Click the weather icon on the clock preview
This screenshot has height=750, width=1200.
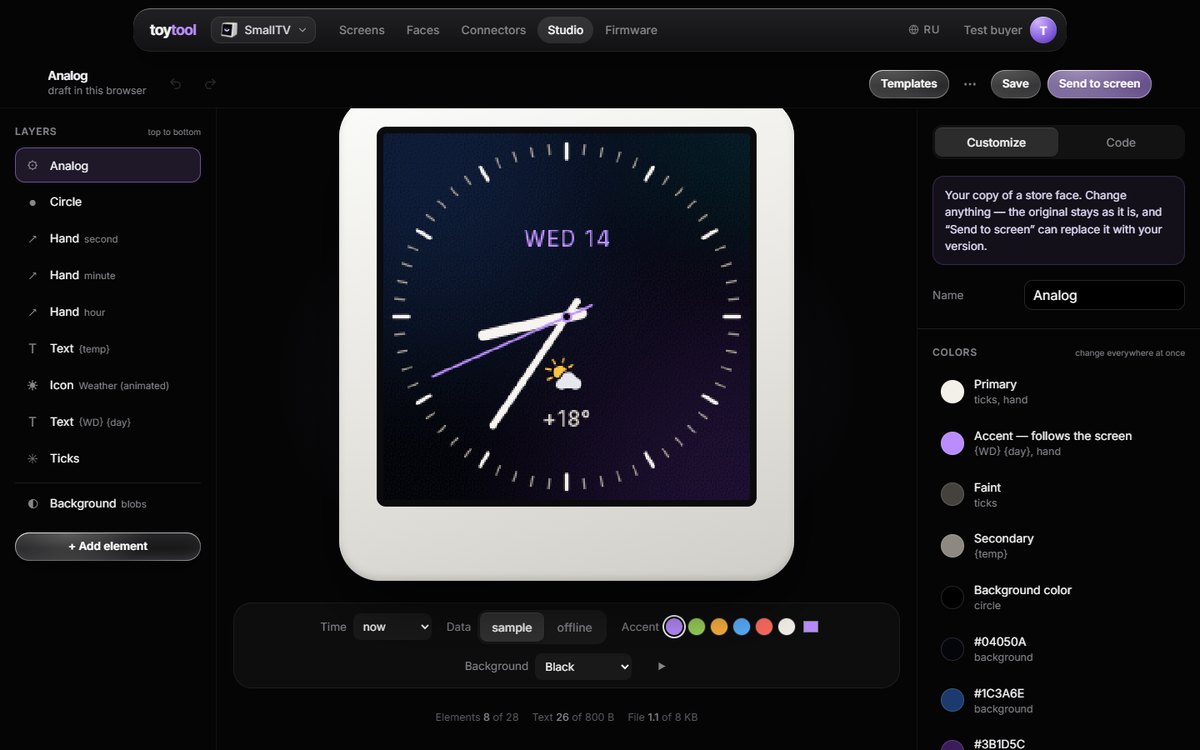[563, 374]
